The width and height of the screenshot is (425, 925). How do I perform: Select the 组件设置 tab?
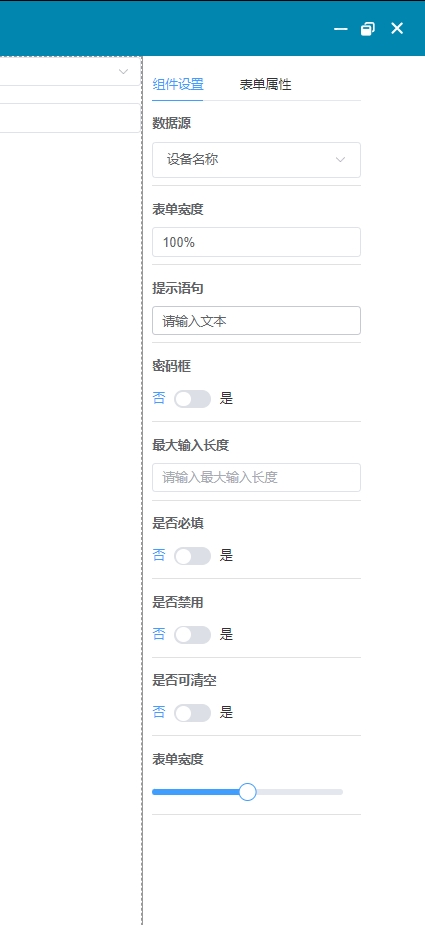pyautogui.click(x=178, y=84)
